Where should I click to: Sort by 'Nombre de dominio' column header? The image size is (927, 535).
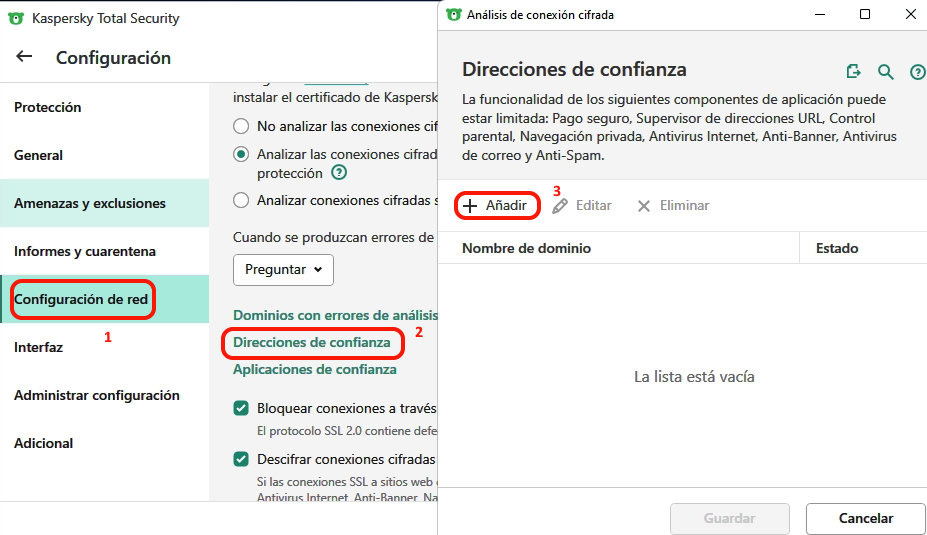[619, 248]
